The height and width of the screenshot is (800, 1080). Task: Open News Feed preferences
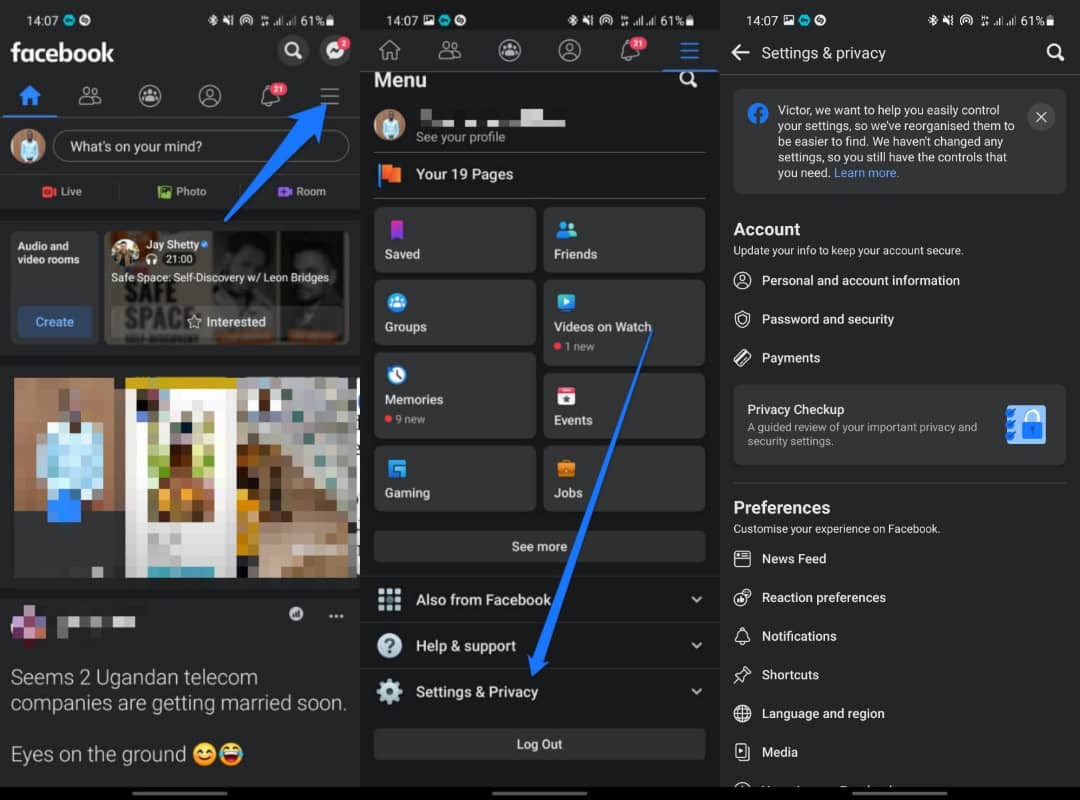tap(899, 559)
